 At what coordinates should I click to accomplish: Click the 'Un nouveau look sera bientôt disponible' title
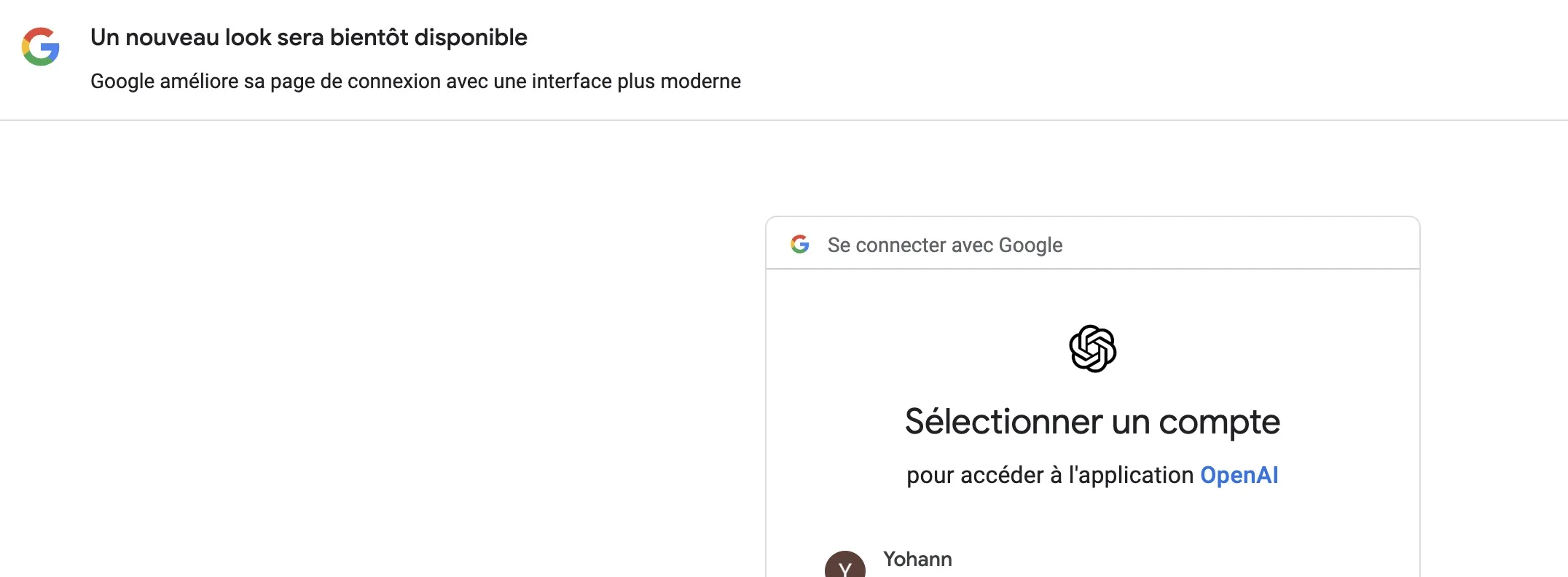(x=308, y=37)
